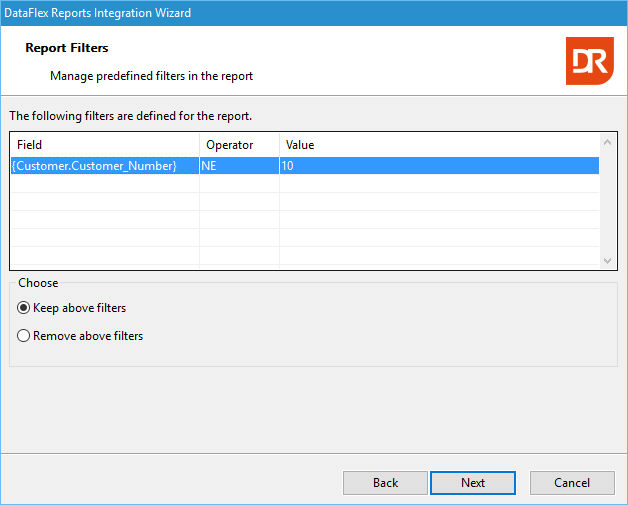Screen dimensions: 628x505
Task: Click the Value column header
Action: pos(439,145)
